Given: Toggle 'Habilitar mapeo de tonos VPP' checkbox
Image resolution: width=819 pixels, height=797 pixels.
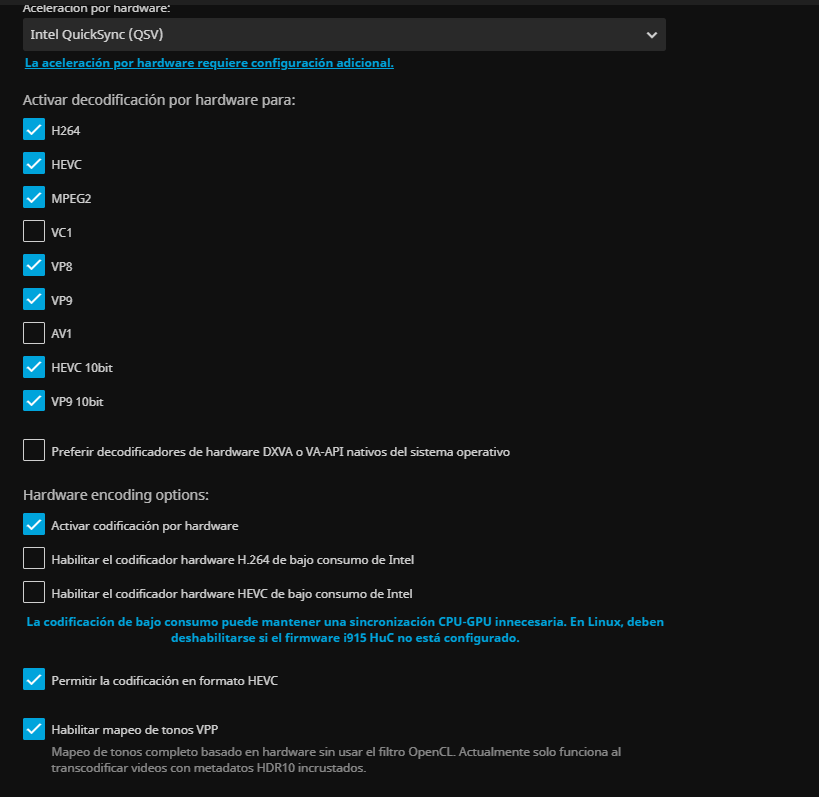Looking at the screenshot, I should point(34,729).
